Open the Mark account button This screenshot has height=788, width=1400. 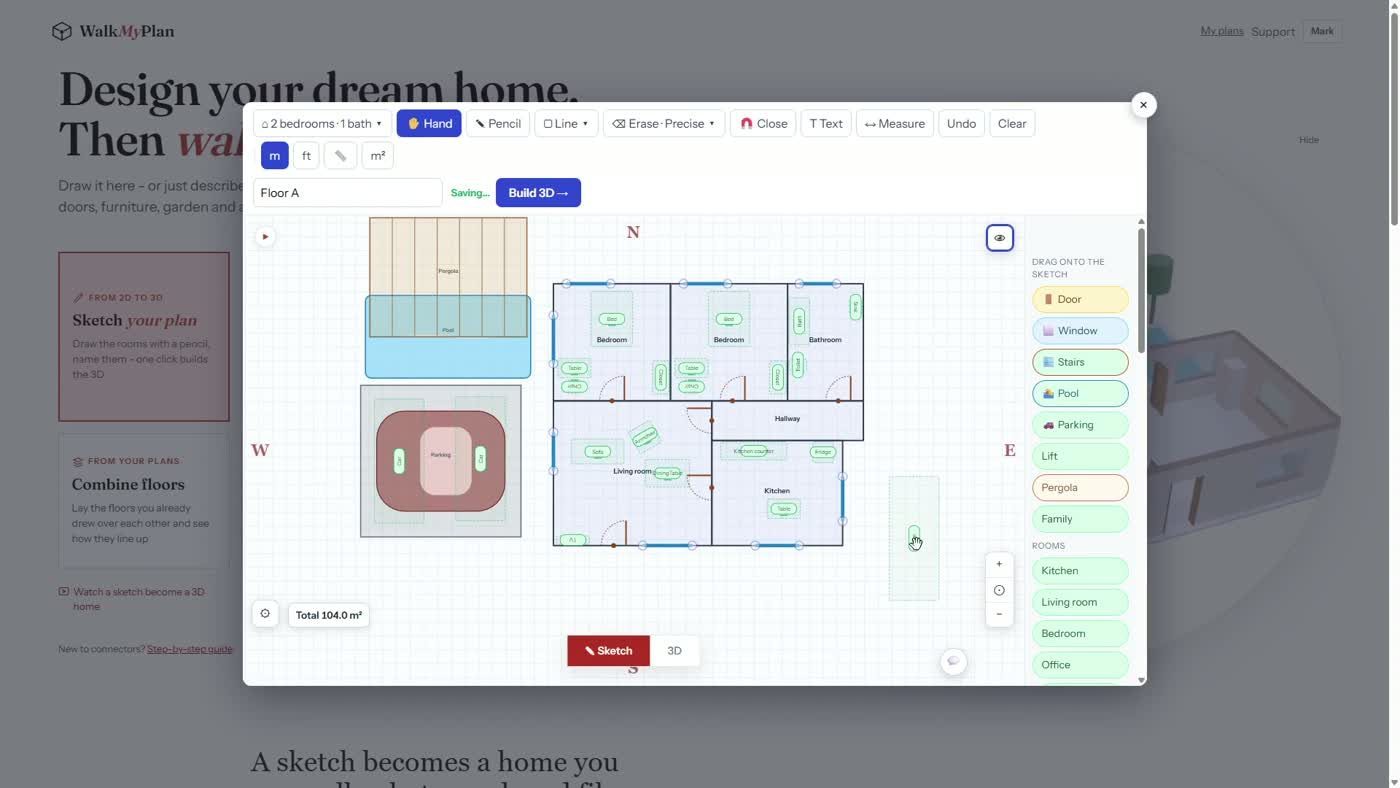coord(1322,31)
